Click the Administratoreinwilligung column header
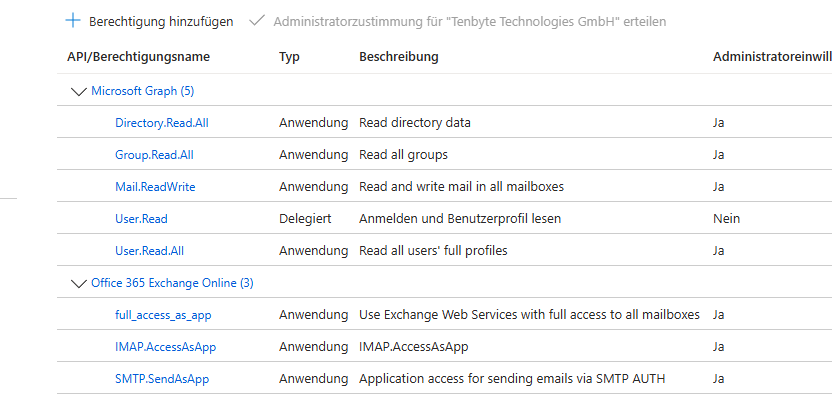 (x=772, y=56)
